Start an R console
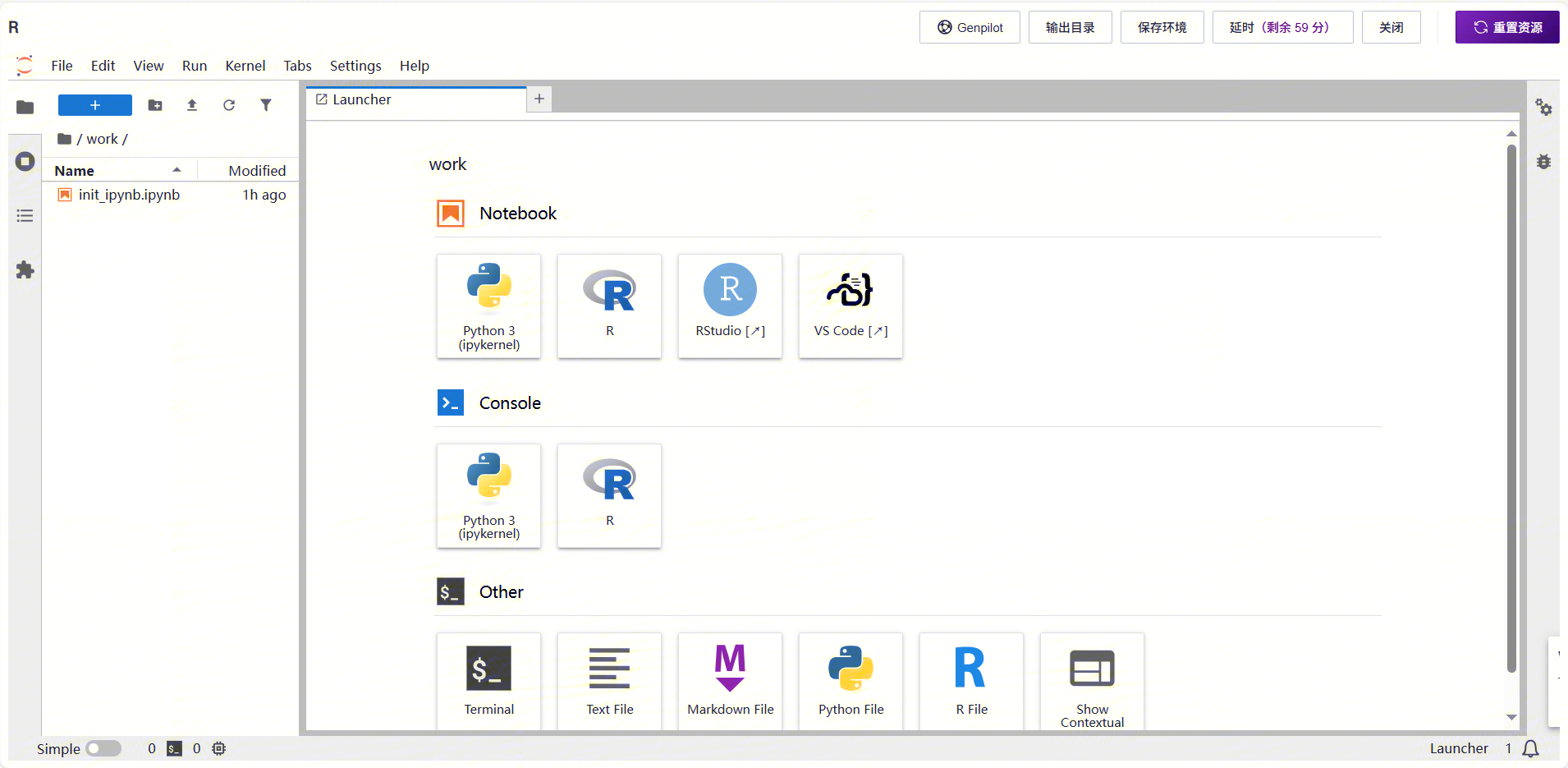Screen dimensions: 1568x768 pyautogui.click(x=610, y=496)
